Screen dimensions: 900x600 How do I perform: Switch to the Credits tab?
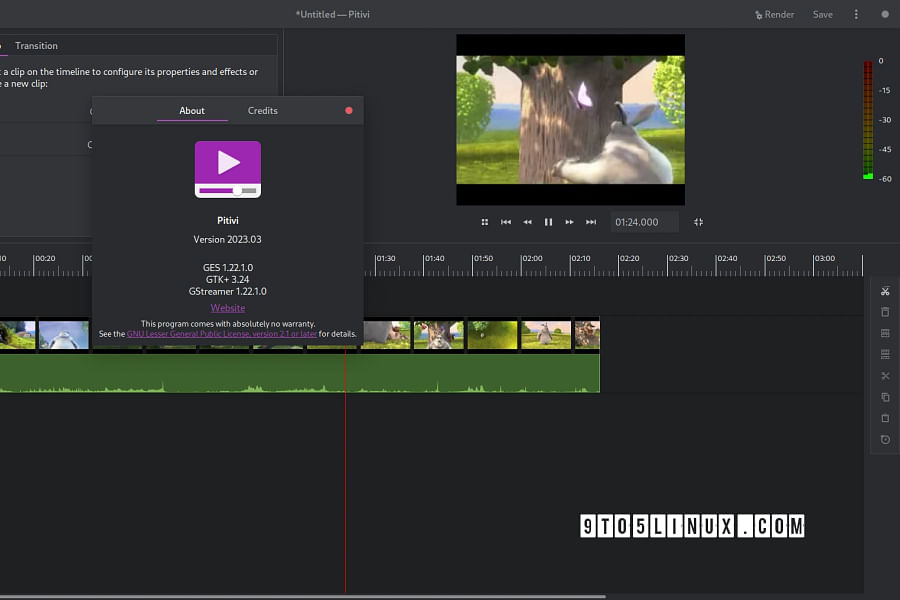click(262, 110)
